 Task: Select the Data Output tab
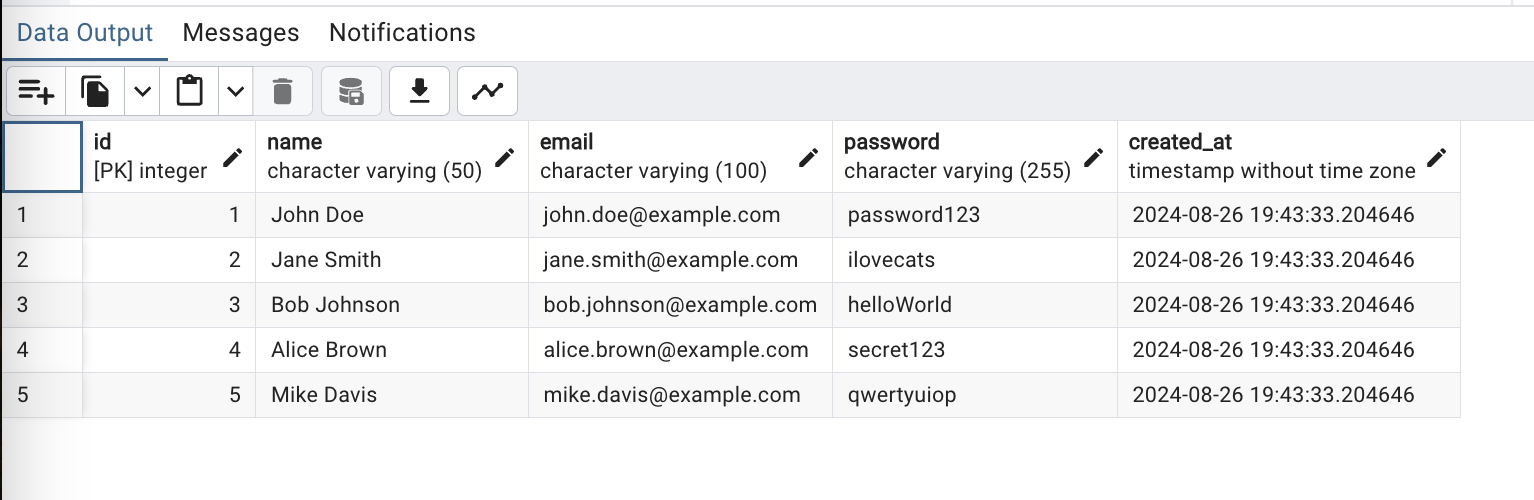(x=85, y=33)
